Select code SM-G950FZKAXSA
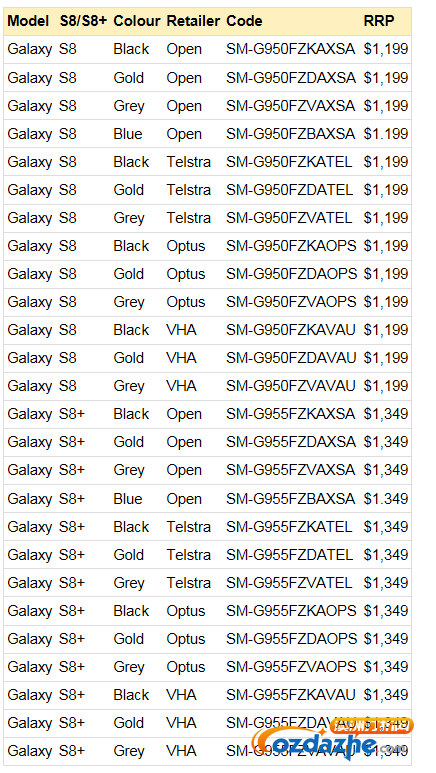436x773 pixels. 291,49
